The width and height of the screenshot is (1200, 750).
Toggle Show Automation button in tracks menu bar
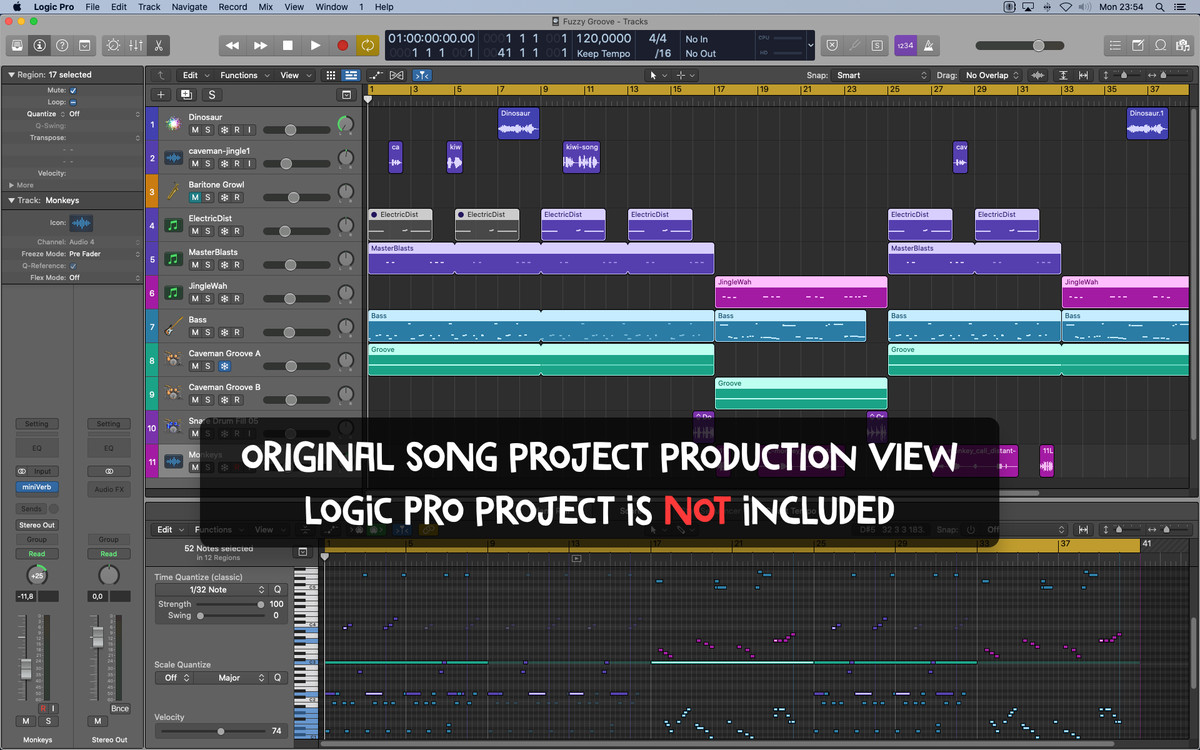[x=376, y=75]
